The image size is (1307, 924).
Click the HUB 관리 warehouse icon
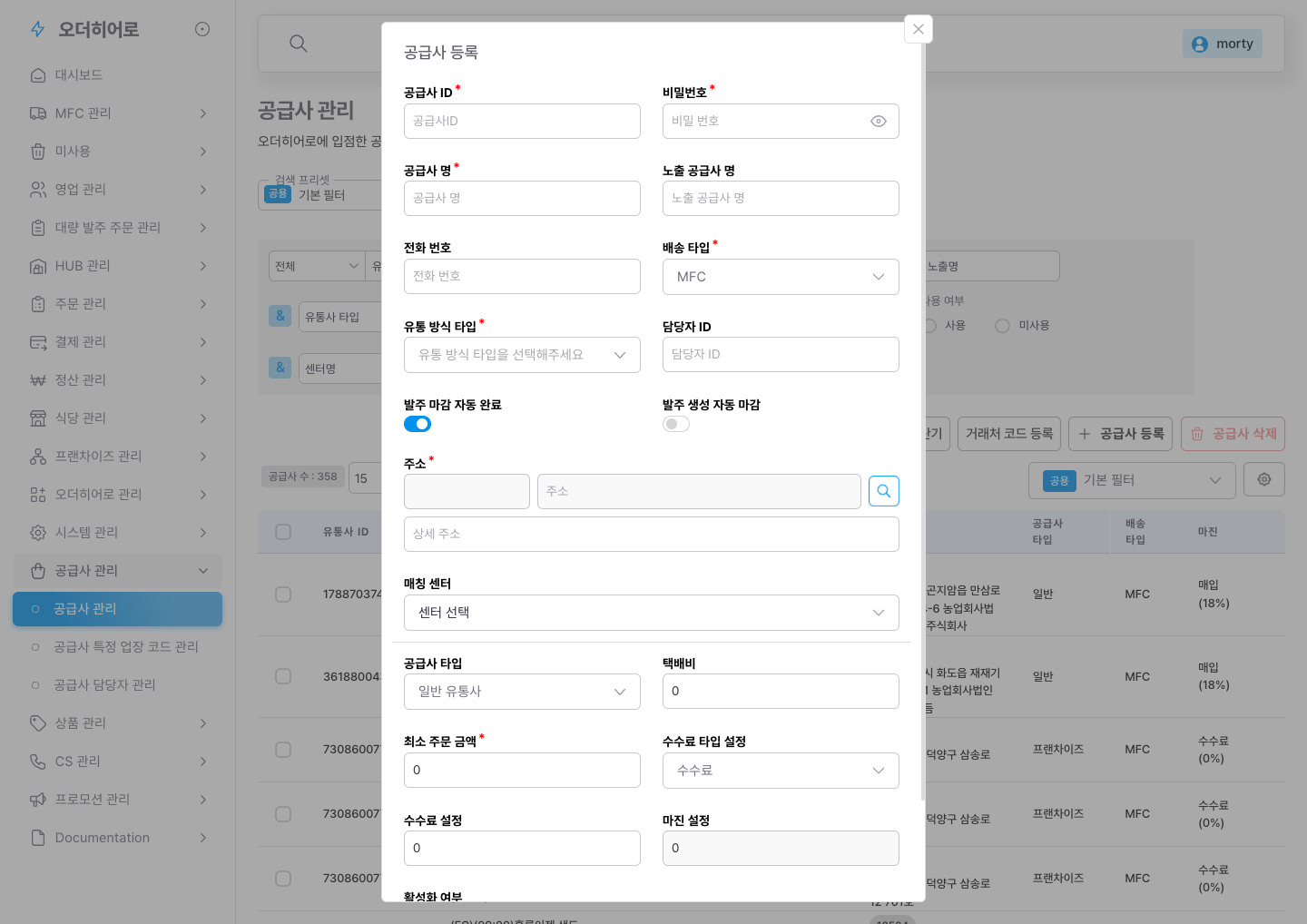point(38,266)
